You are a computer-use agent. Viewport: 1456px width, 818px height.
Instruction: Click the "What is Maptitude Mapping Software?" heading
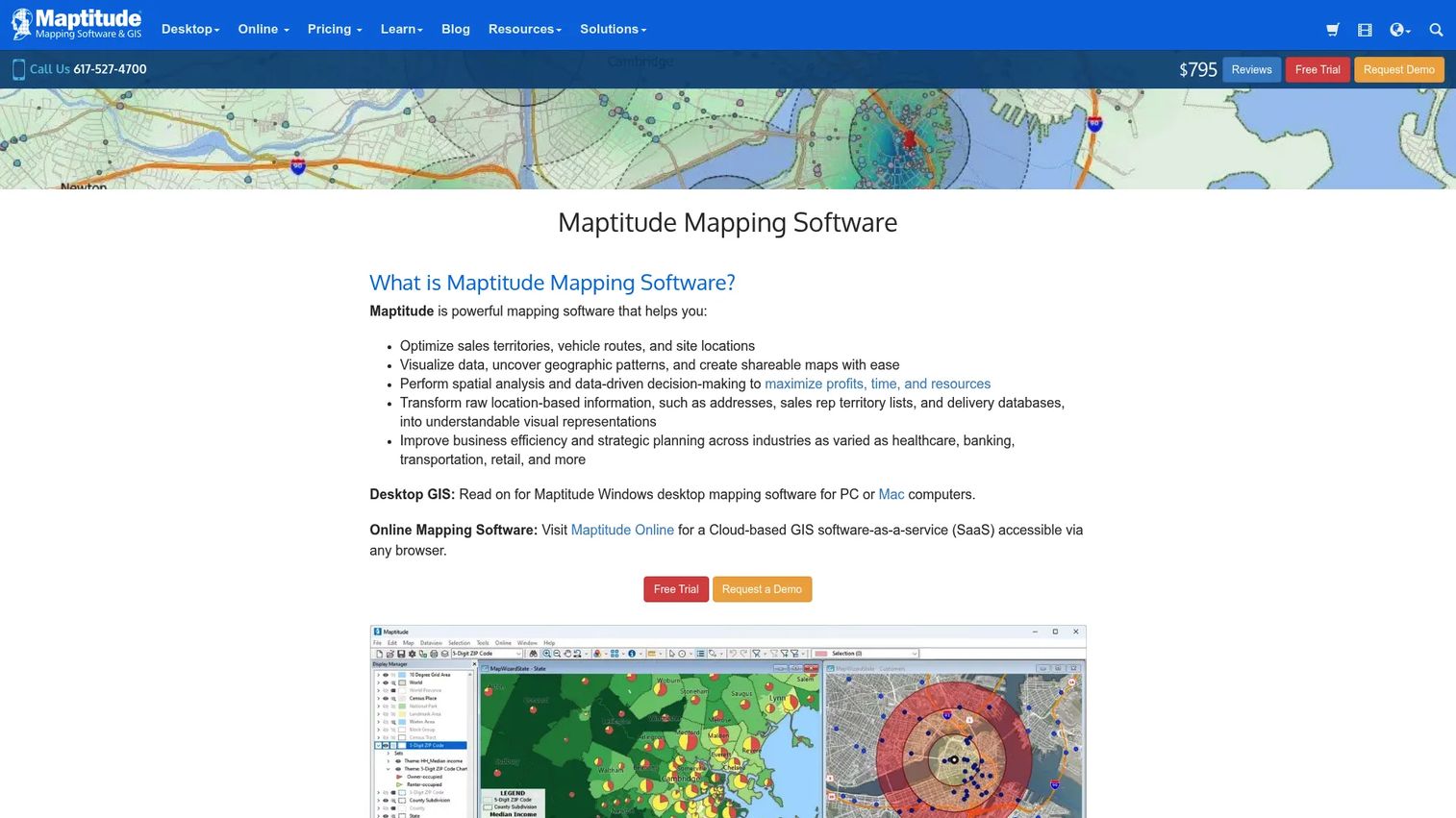coord(552,283)
